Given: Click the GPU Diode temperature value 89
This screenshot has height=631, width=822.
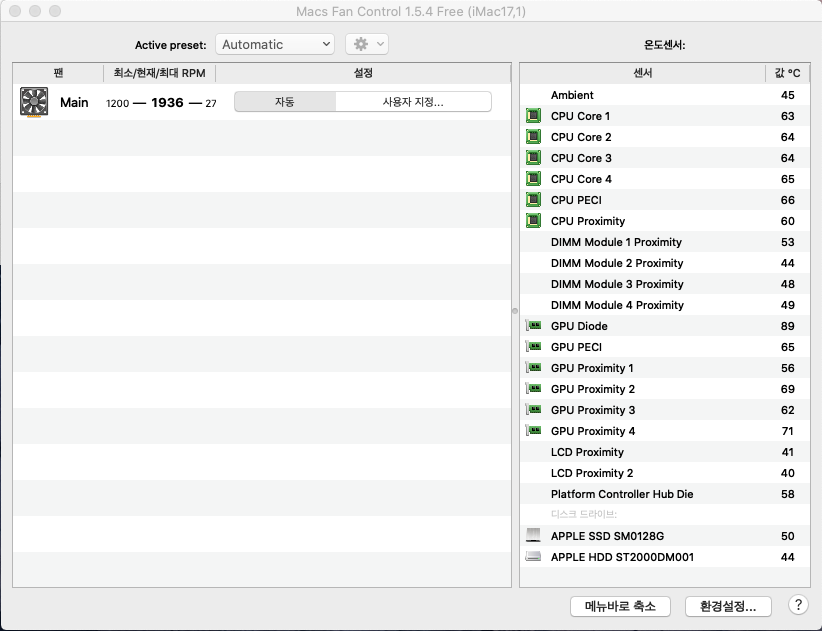Looking at the screenshot, I should 787,326.
